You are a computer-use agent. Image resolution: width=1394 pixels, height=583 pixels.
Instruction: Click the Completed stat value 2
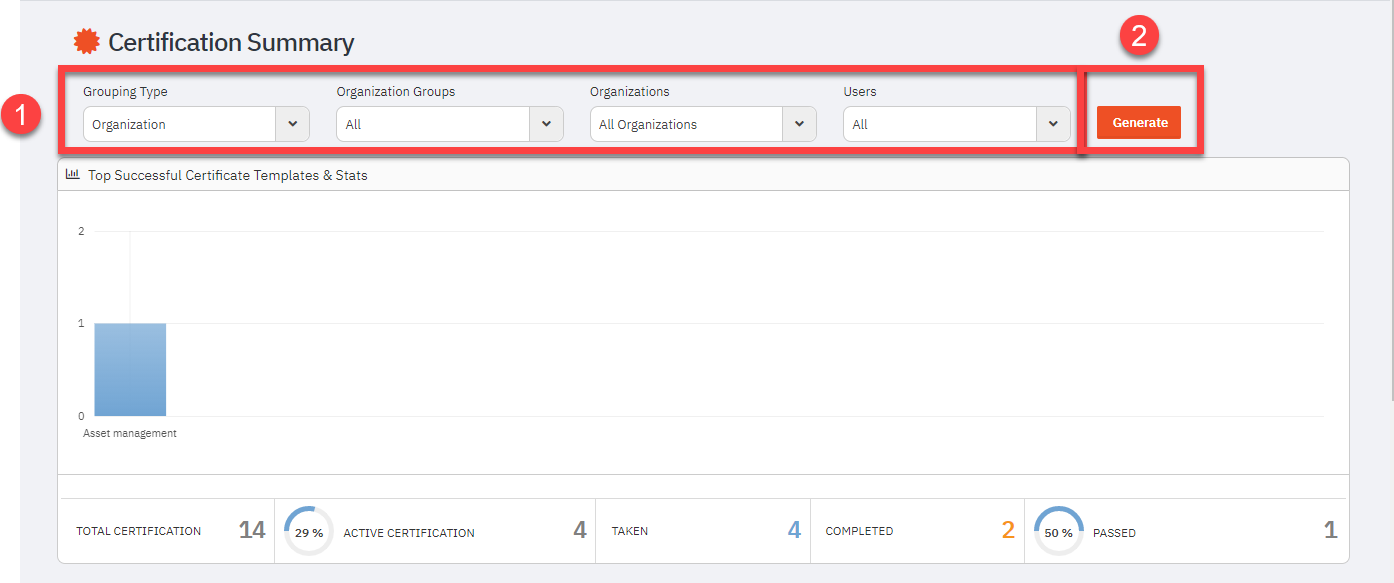pyautogui.click(x=1008, y=530)
